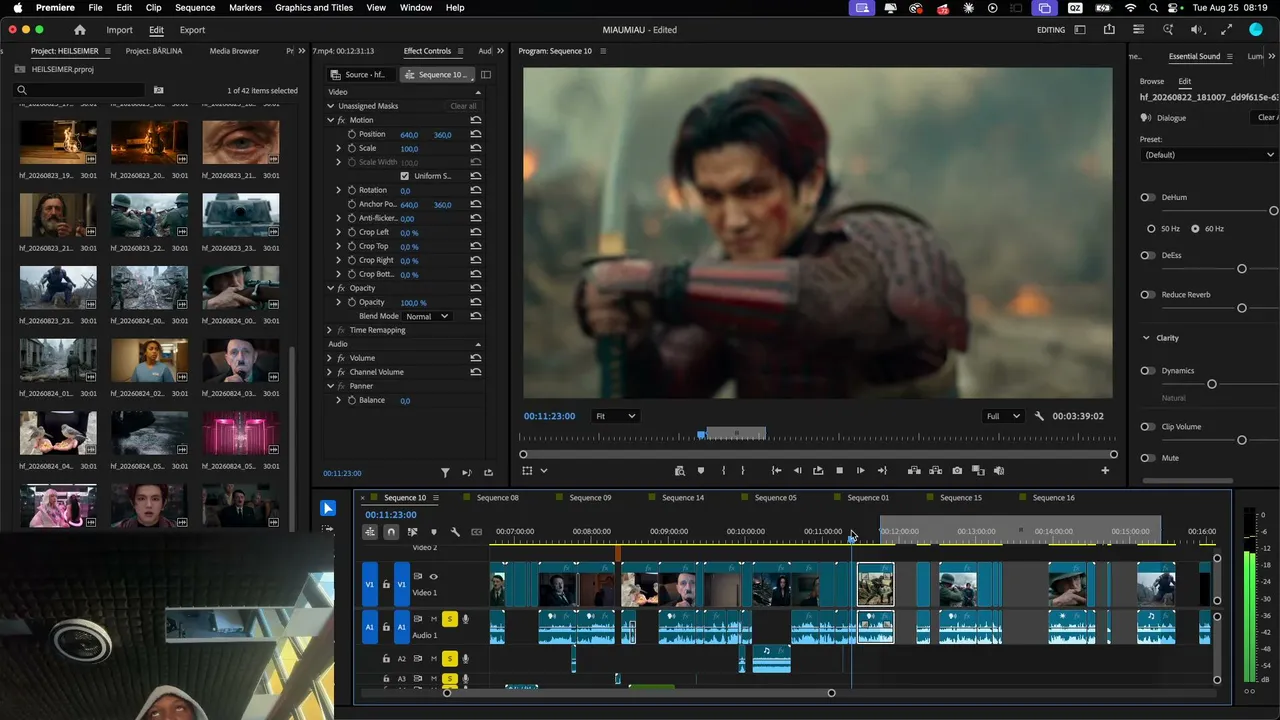Toggle animation stopwatch for Scale

[x=352, y=148]
